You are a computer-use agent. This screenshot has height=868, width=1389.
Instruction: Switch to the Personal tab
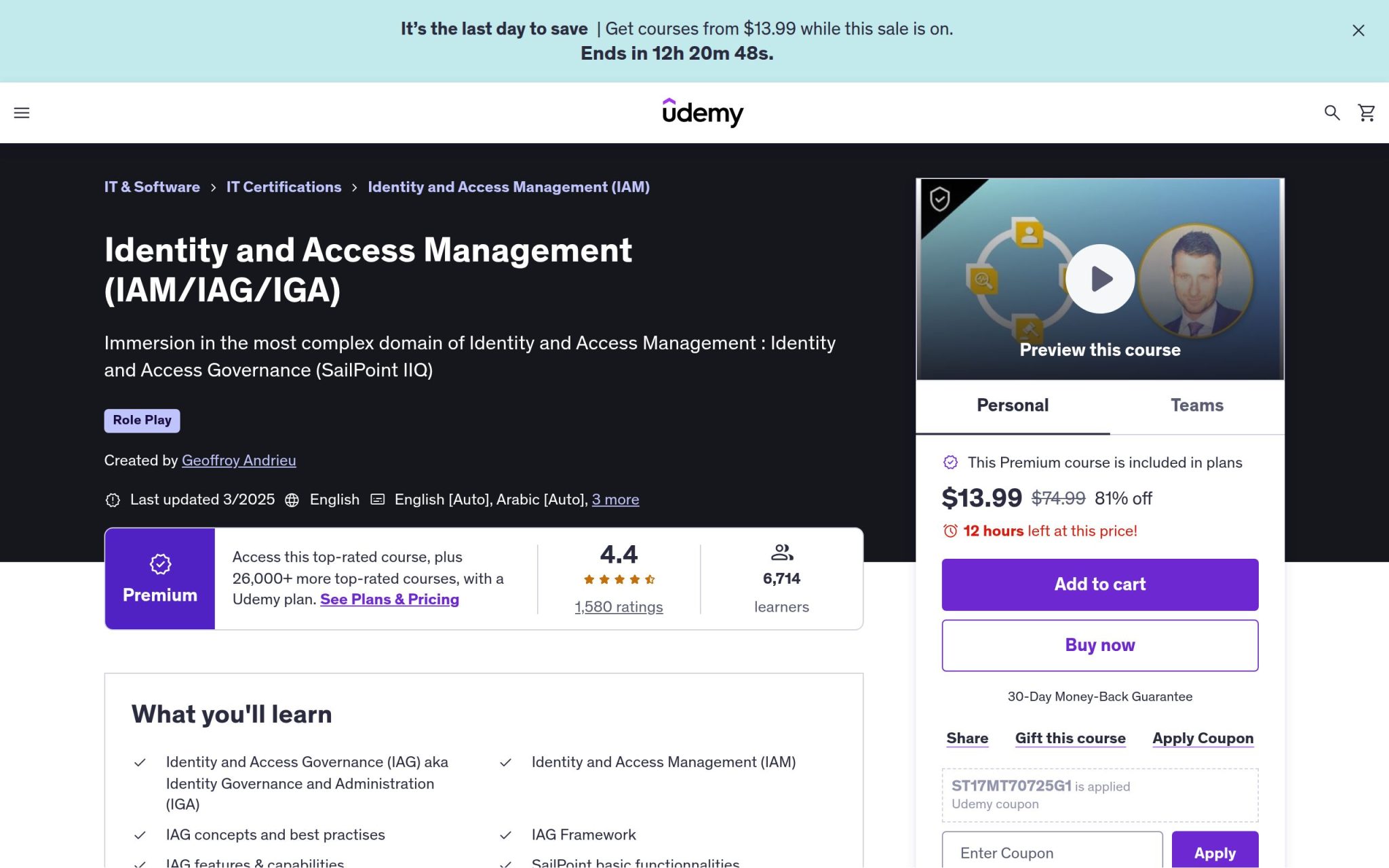[1013, 406]
